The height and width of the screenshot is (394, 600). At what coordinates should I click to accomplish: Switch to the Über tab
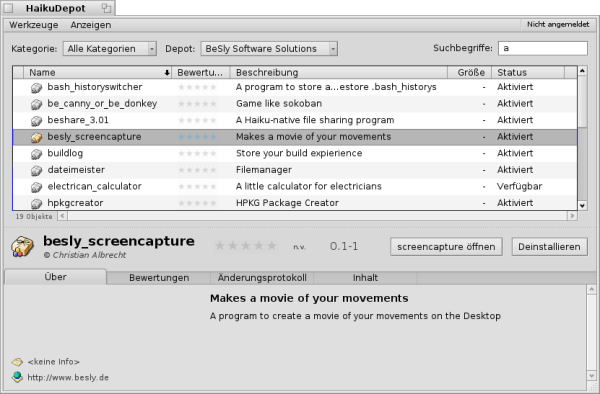point(55,277)
